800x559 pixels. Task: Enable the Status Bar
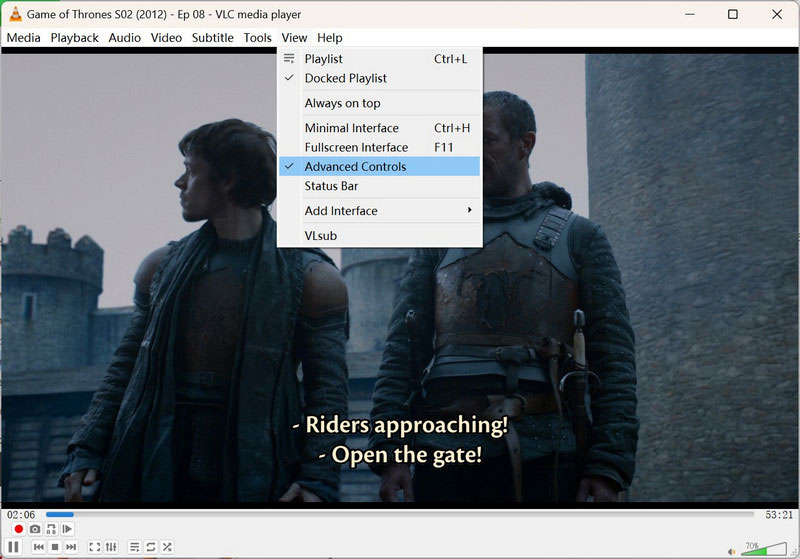pos(380,186)
